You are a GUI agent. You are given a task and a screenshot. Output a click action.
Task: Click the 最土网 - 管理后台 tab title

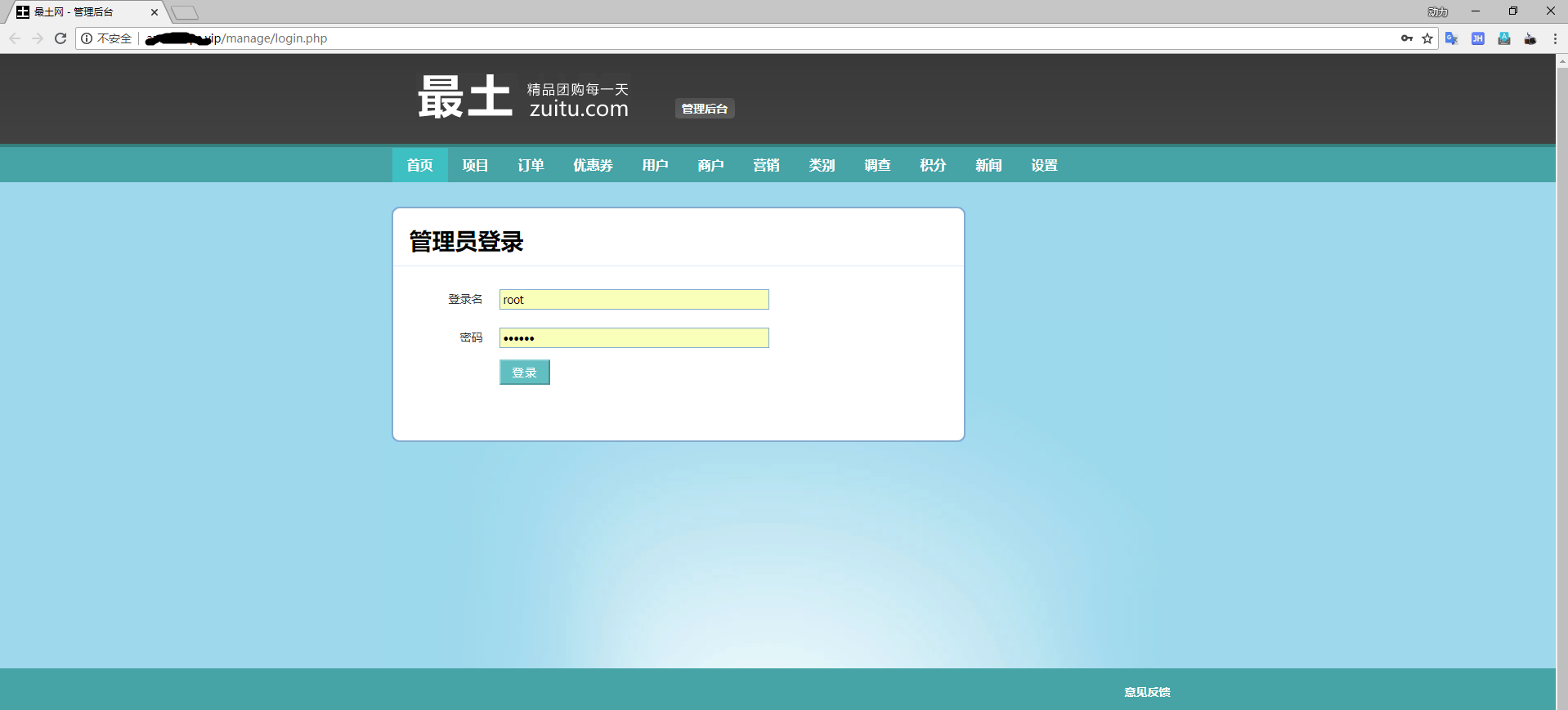pyautogui.click(x=74, y=12)
